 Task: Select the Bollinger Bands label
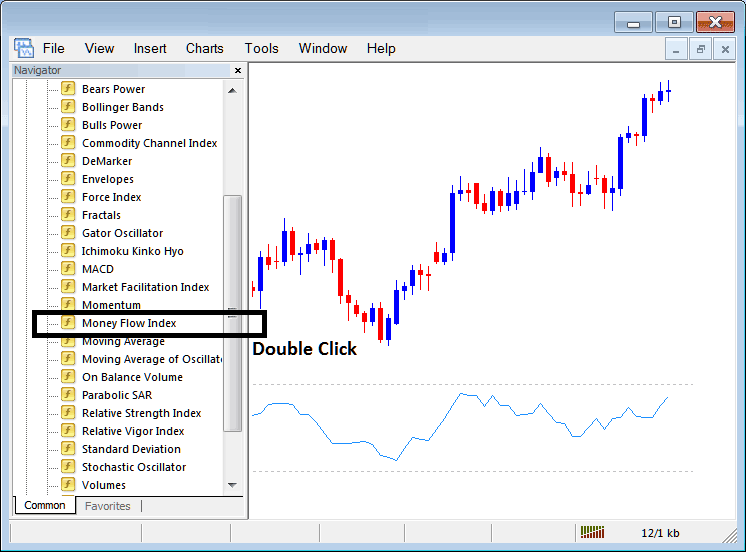point(123,107)
